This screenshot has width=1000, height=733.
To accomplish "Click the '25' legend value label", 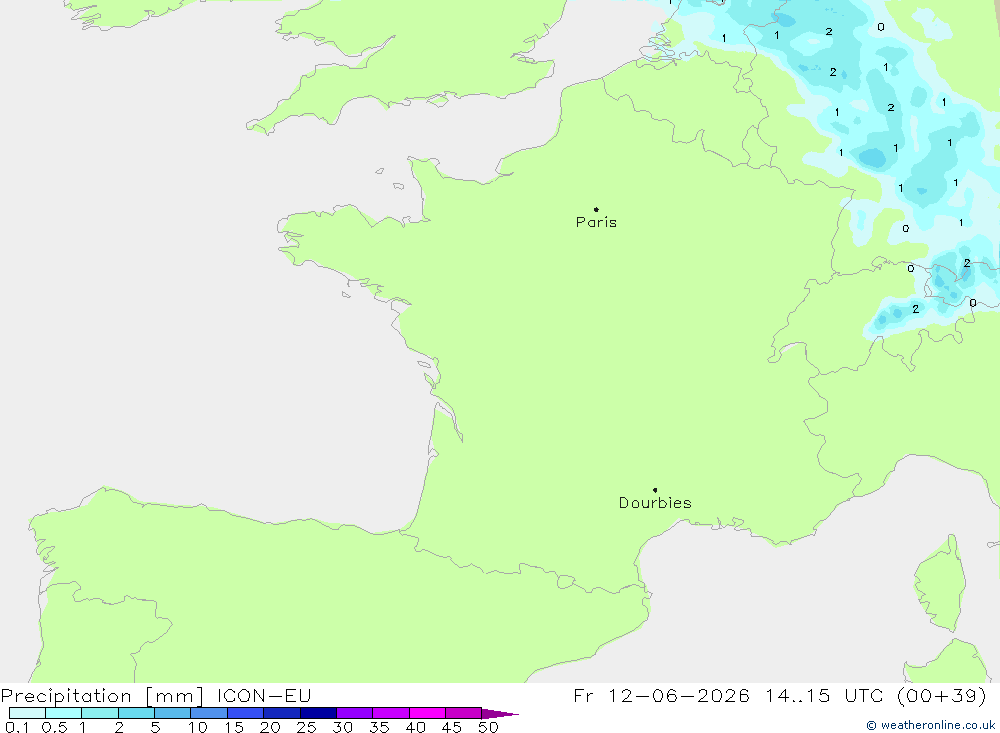I will pyautogui.click(x=306, y=727).
